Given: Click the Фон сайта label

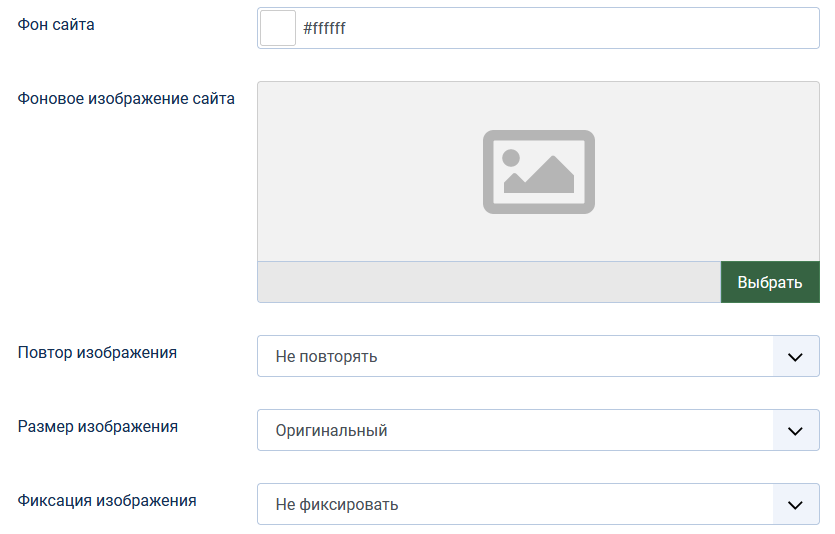Looking at the screenshot, I should pyautogui.click(x=56, y=25).
